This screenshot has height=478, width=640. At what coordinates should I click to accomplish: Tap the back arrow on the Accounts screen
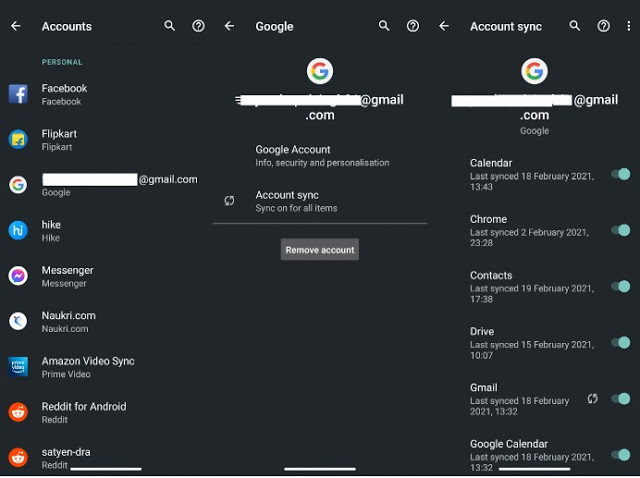[16, 26]
